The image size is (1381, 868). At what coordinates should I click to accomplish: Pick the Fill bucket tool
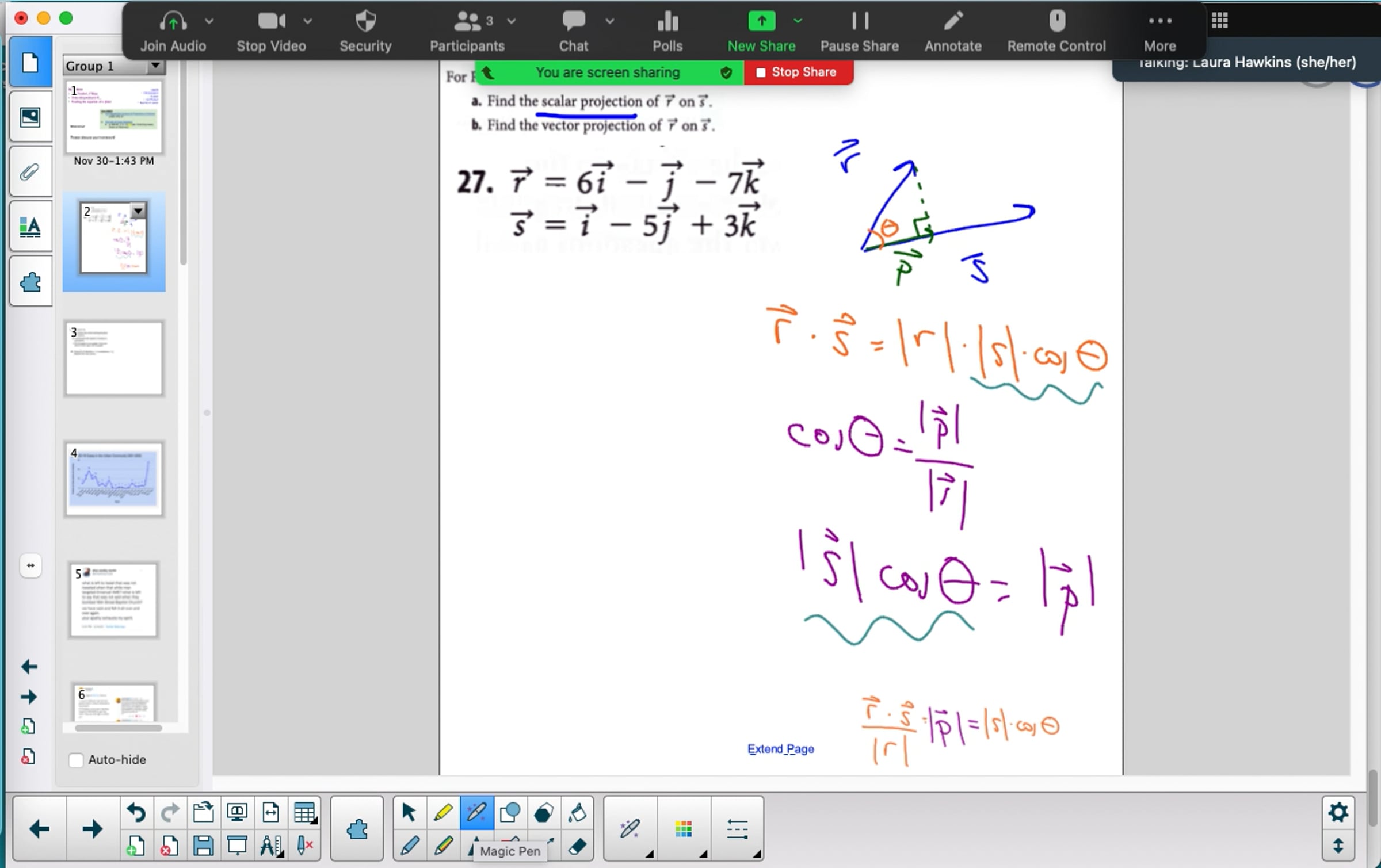(x=577, y=812)
